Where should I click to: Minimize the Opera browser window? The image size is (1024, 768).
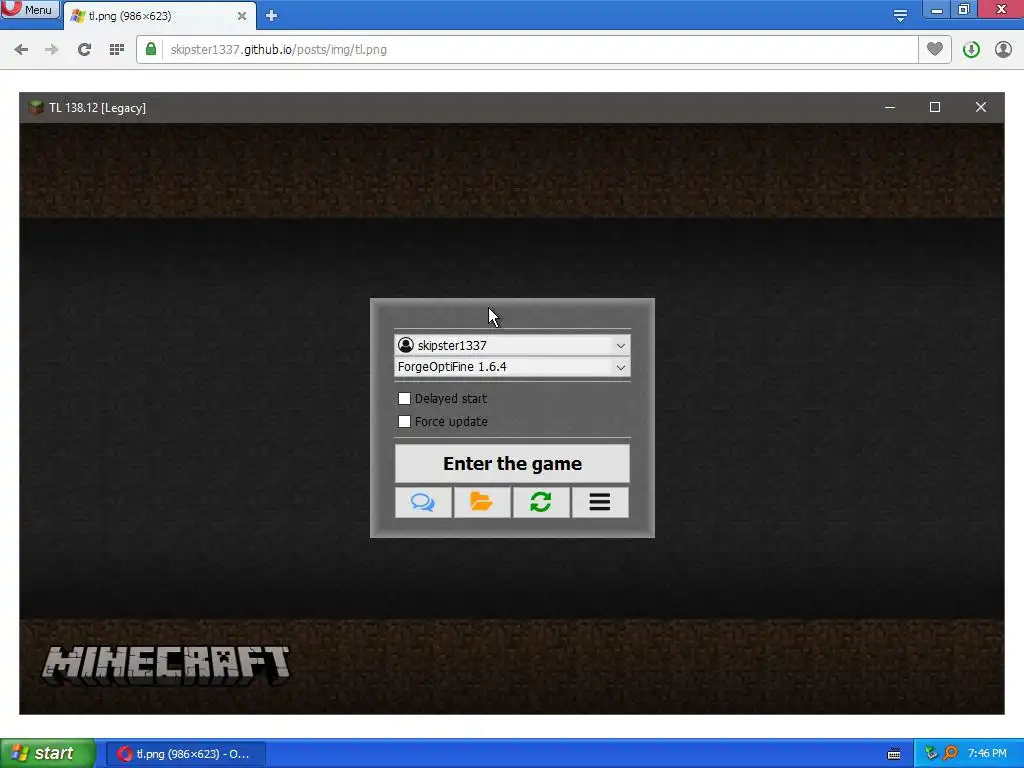click(x=936, y=10)
